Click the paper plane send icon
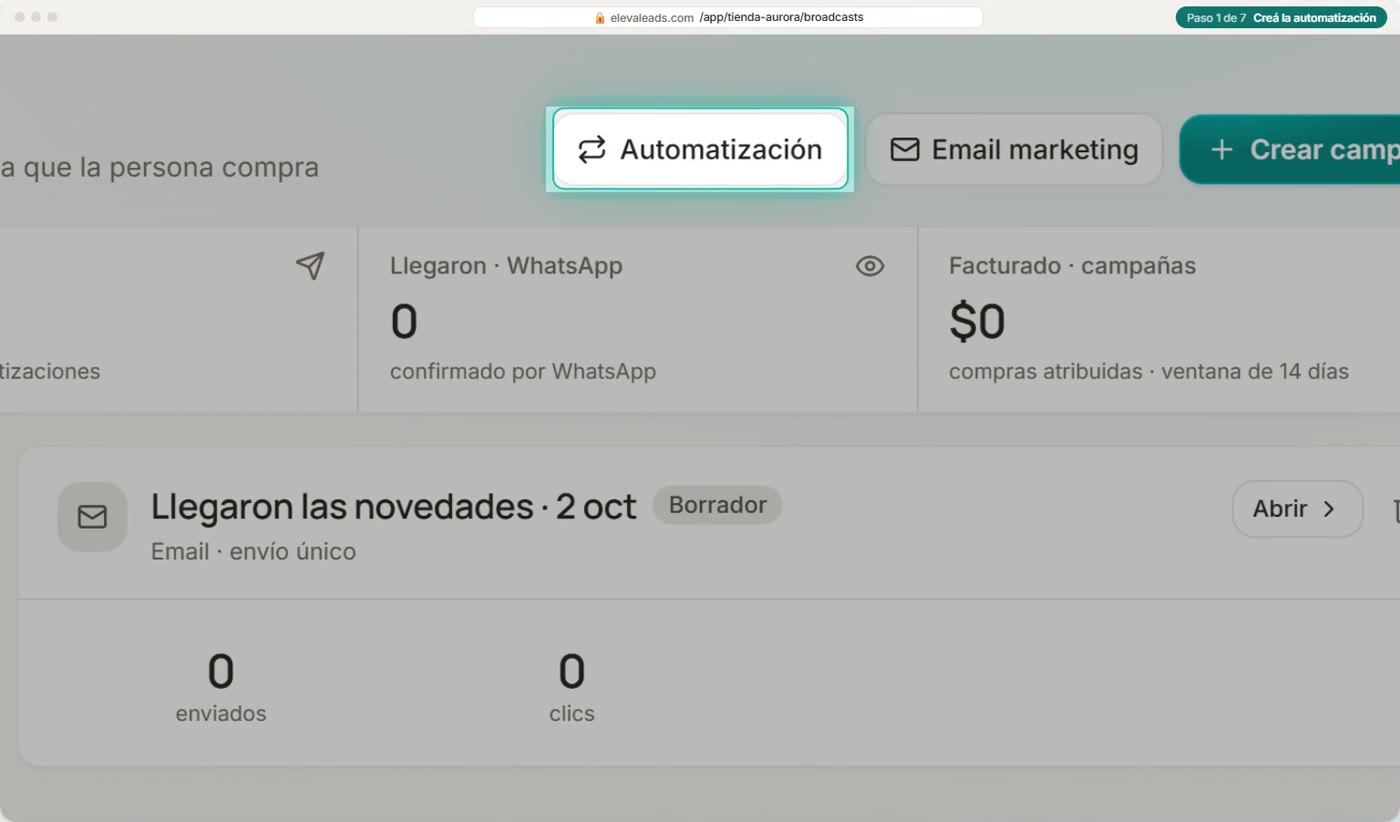Viewport: 1400px width, 822px height. pos(310,265)
